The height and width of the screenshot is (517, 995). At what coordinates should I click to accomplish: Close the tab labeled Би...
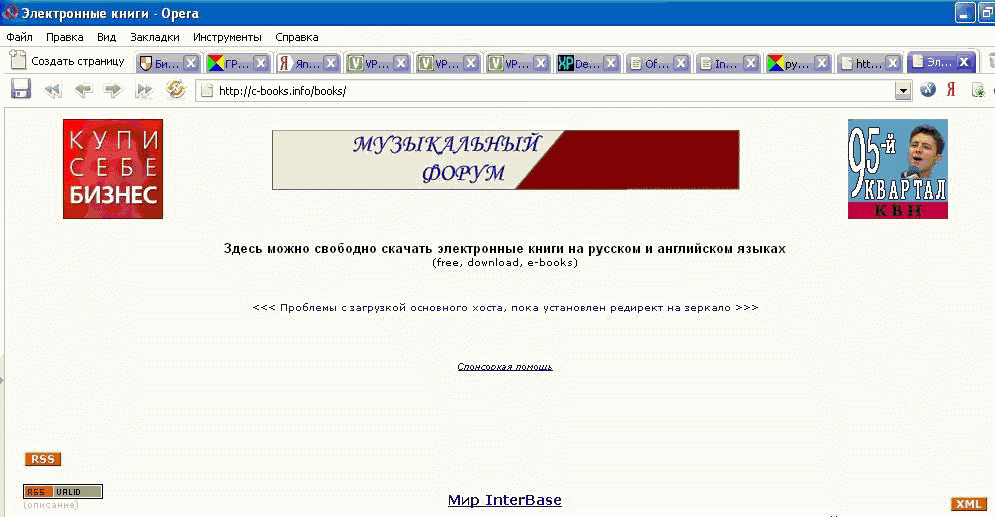click(x=191, y=62)
